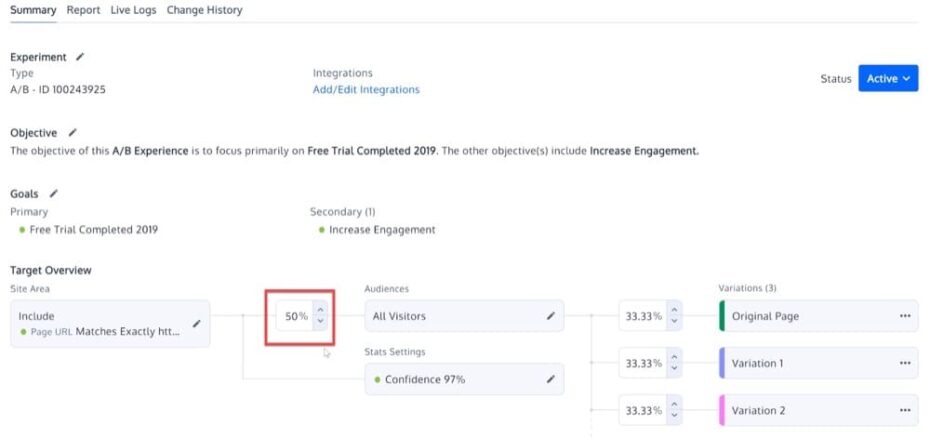Open the Original Page options menu

[x=905, y=316]
